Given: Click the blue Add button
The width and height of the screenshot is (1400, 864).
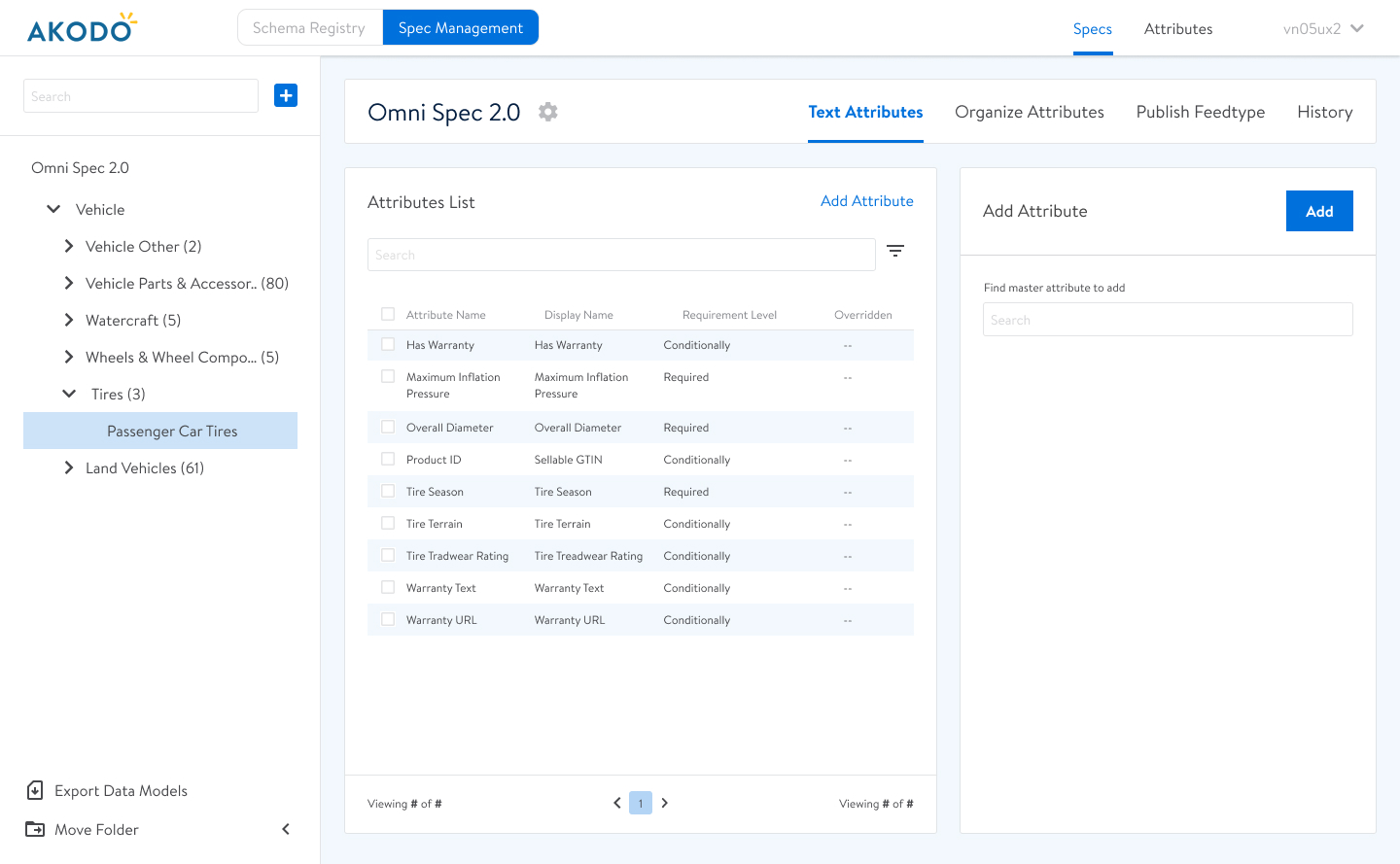Looking at the screenshot, I should coord(1319,211).
